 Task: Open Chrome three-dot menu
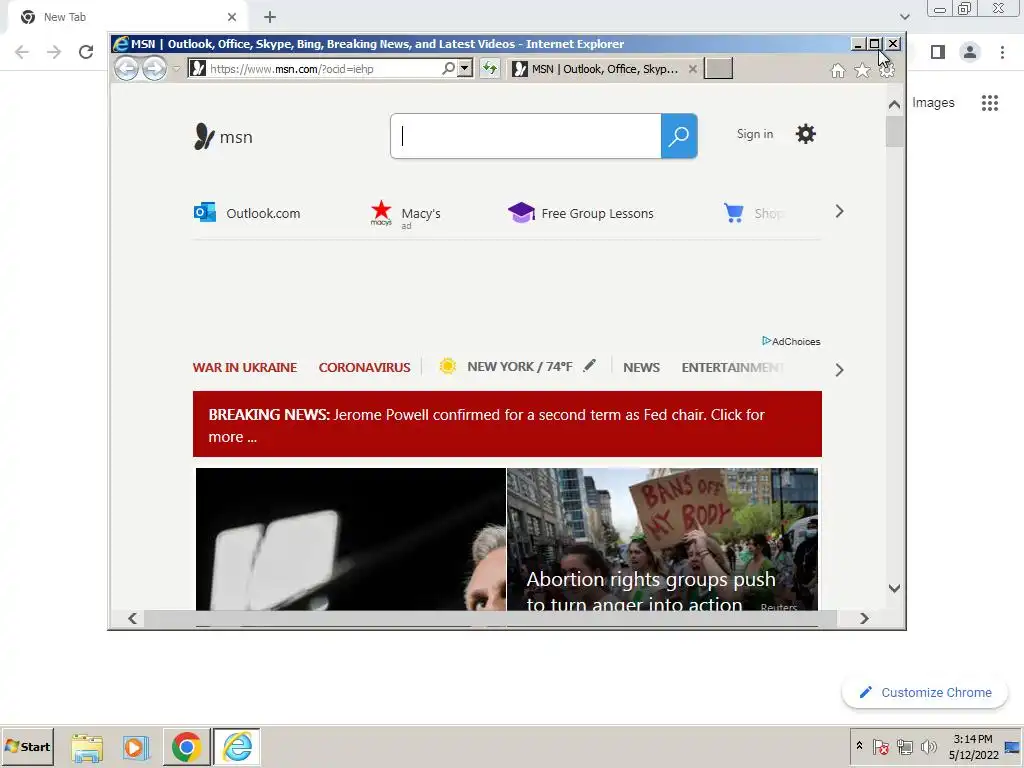1002,52
